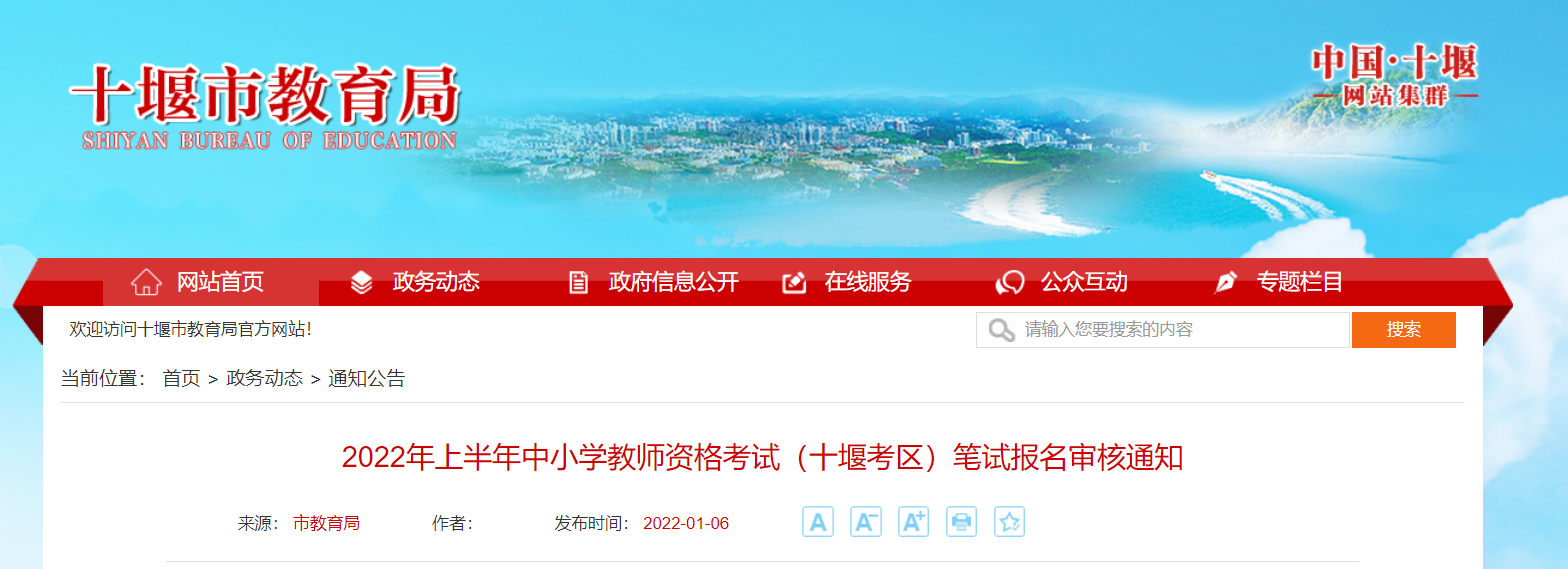Image resolution: width=1568 pixels, height=569 pixels.
Task: Click the chat bubble icon beside 公众互动
Action: [x=1010, y=283]
